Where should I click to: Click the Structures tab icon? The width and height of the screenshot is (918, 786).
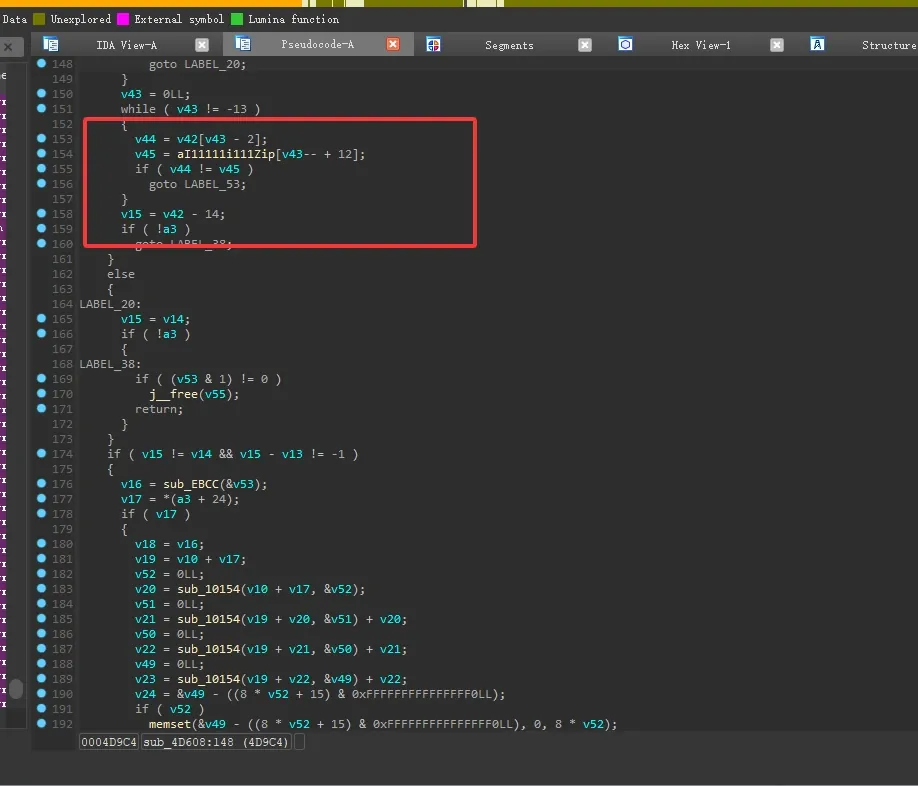(817, 44)
